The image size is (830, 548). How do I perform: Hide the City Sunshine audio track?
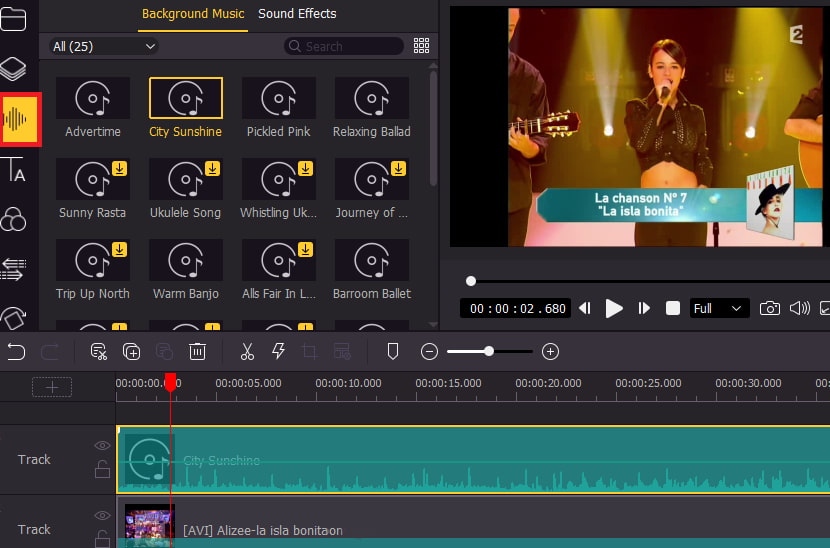102,446
